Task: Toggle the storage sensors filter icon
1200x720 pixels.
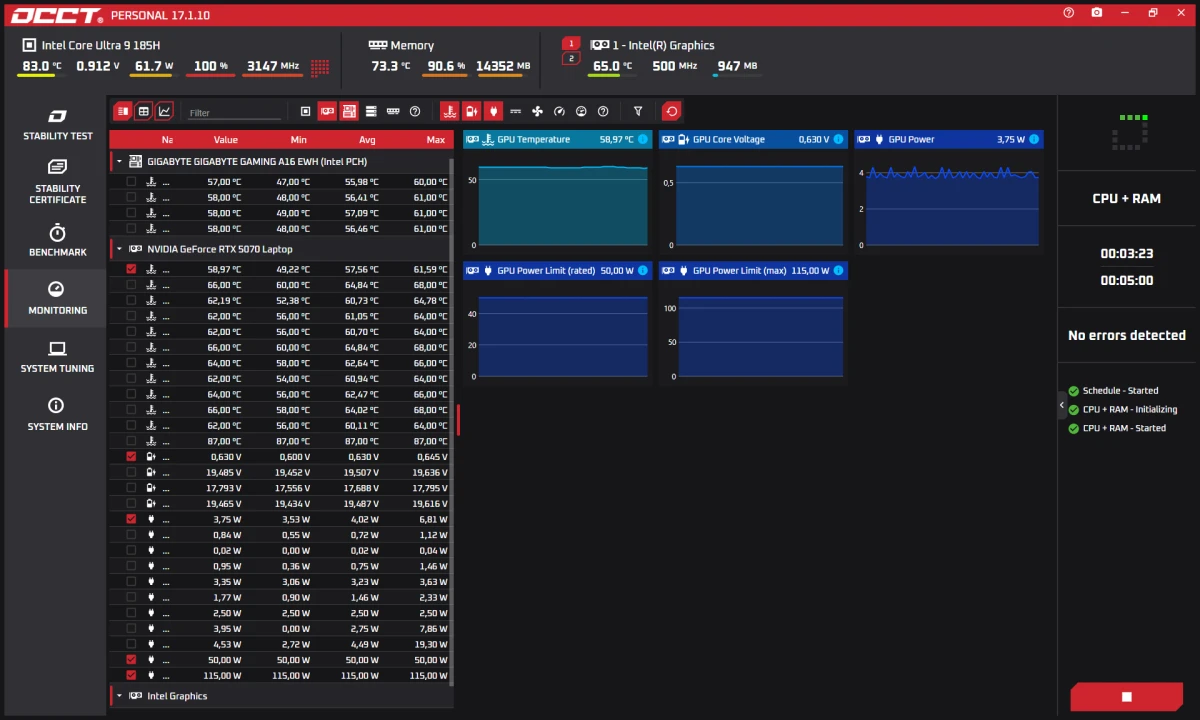Action: coord(371,111)
